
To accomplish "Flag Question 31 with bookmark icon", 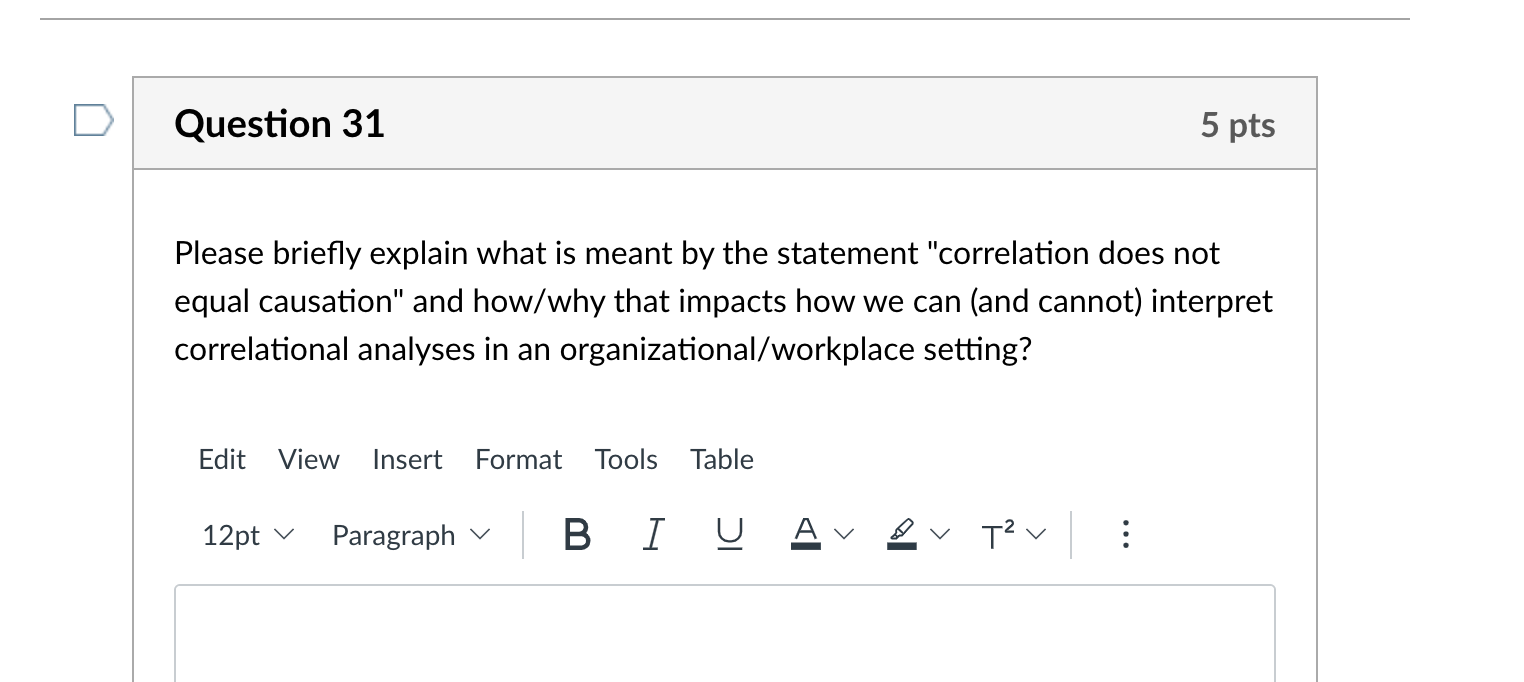I will coord(93,122).
